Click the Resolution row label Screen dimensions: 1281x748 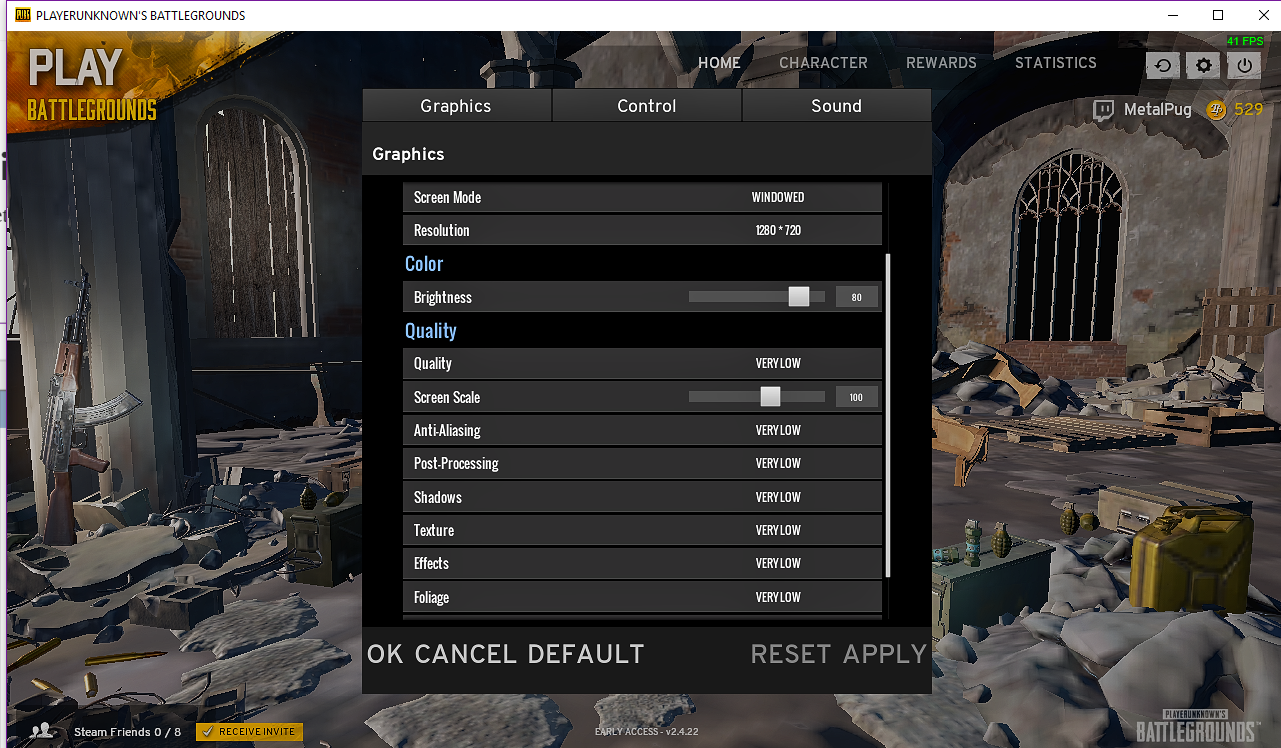[442, 231]
